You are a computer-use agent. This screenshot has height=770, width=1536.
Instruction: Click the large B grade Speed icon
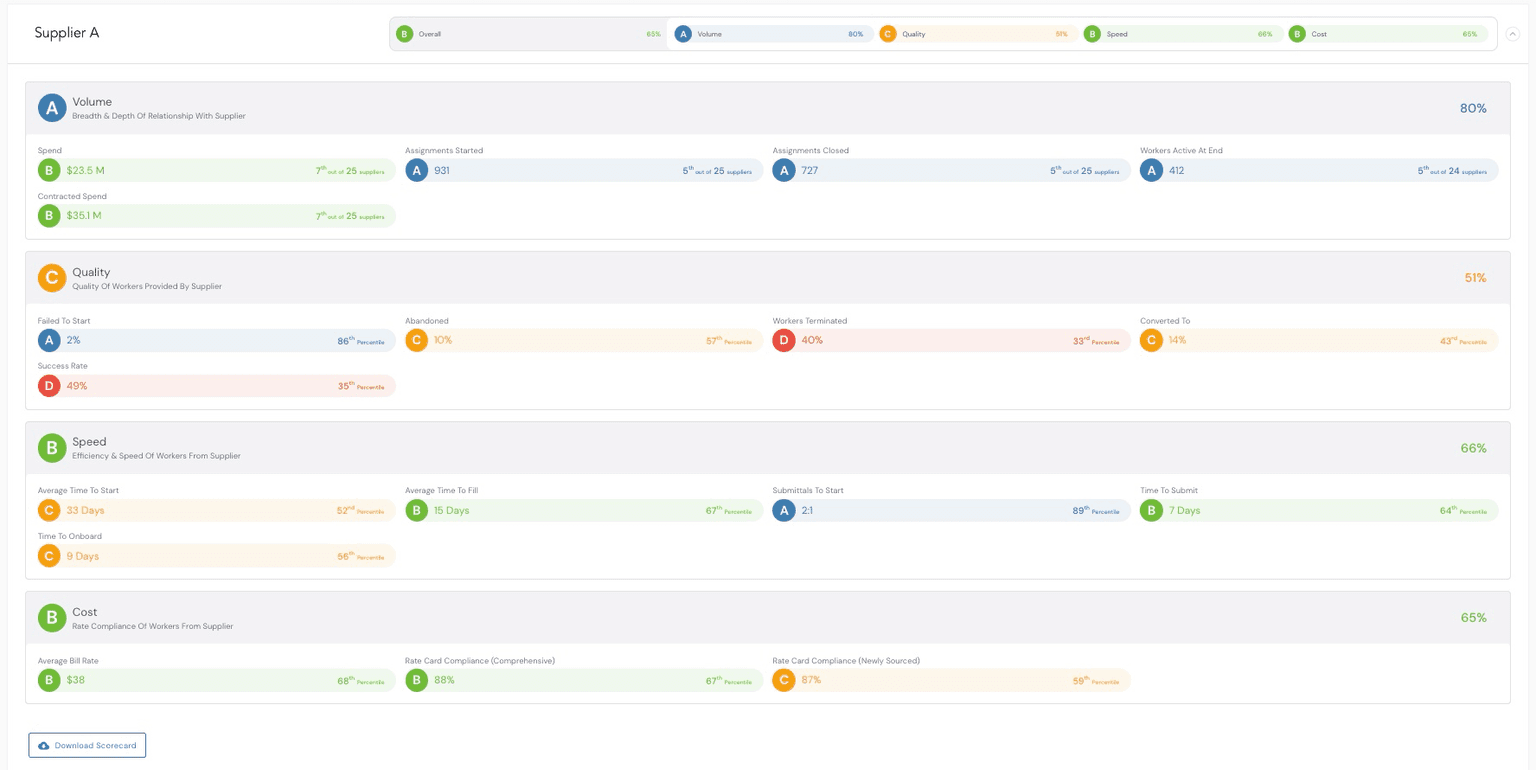click(x=52, y=448)
